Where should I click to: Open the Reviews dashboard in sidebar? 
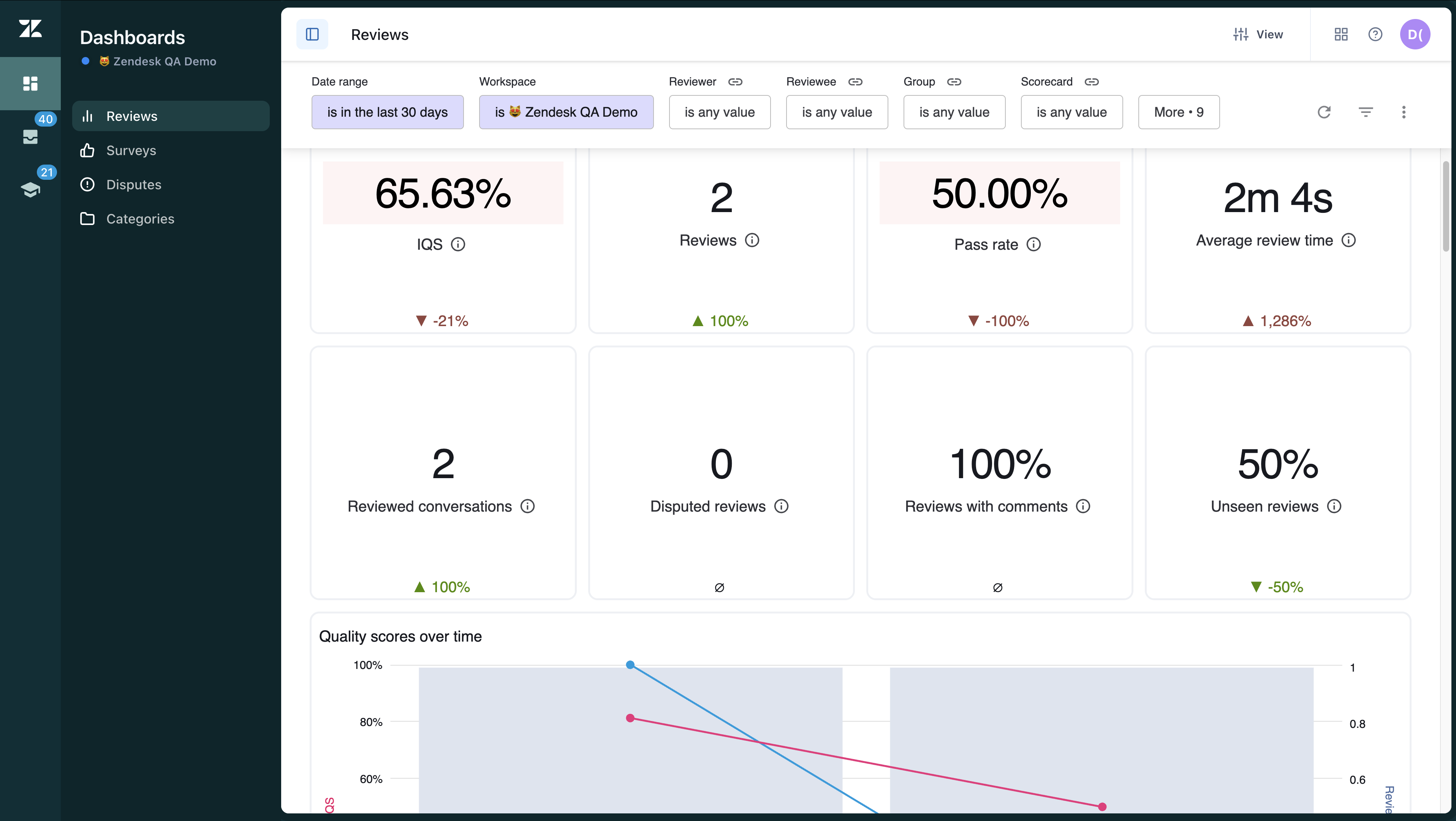click(171, 116)
